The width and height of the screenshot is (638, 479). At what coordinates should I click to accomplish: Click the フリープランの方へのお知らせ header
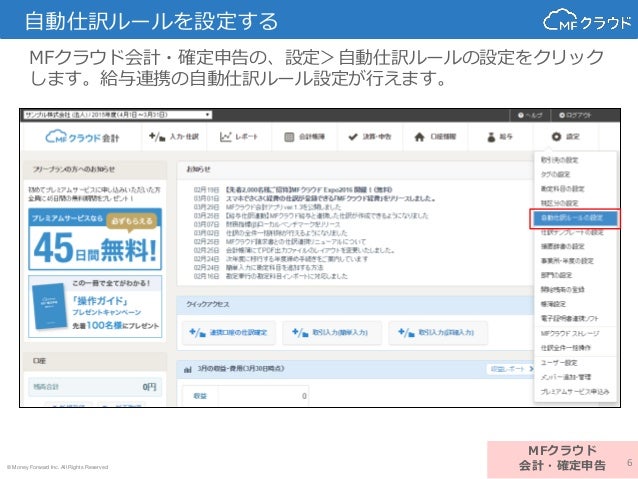click(95, 169)
